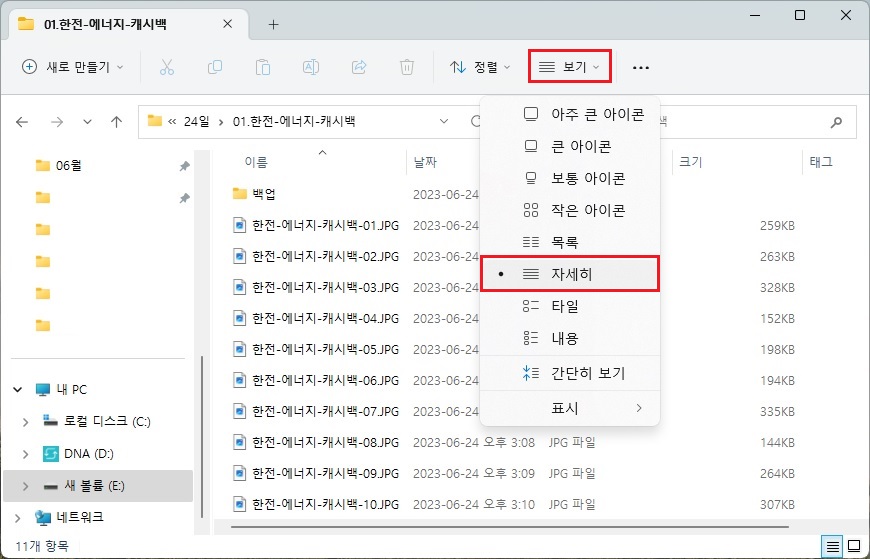Select file 한전-에너지-캐시백-05.JPG
870x559 pixels.
coord(325,350)
